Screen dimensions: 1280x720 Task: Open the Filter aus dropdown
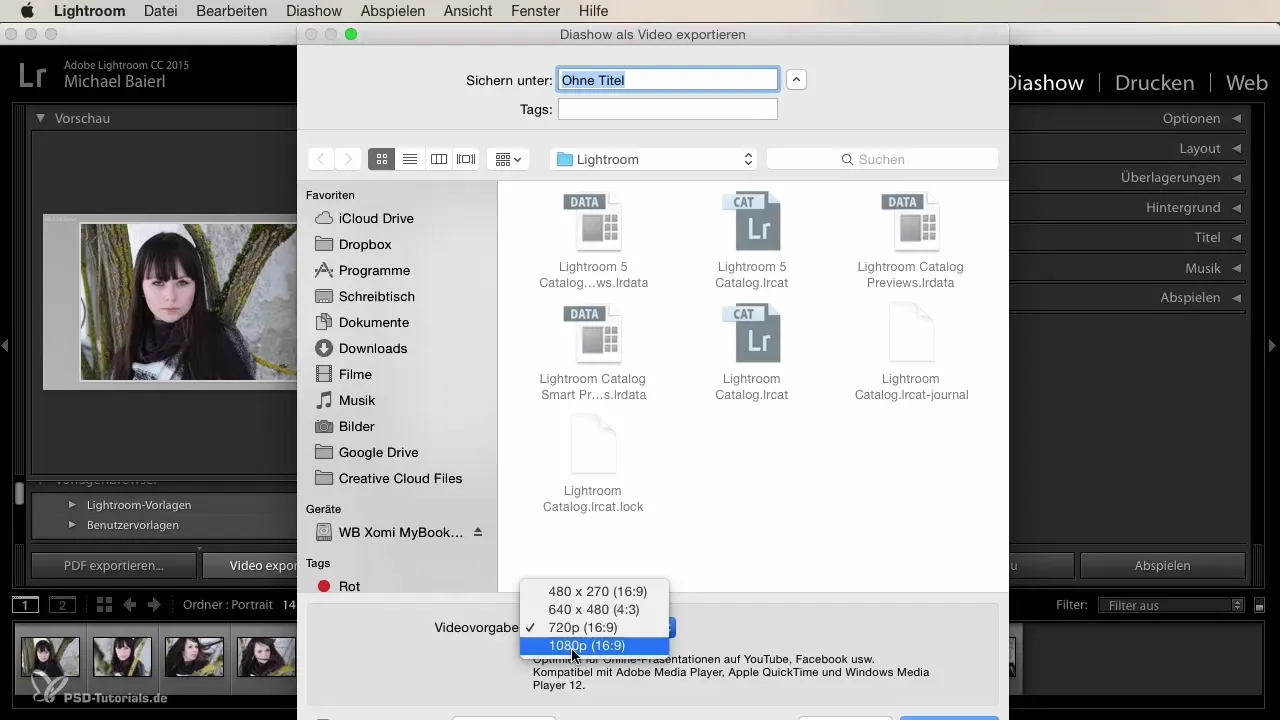coord(1170,605)
